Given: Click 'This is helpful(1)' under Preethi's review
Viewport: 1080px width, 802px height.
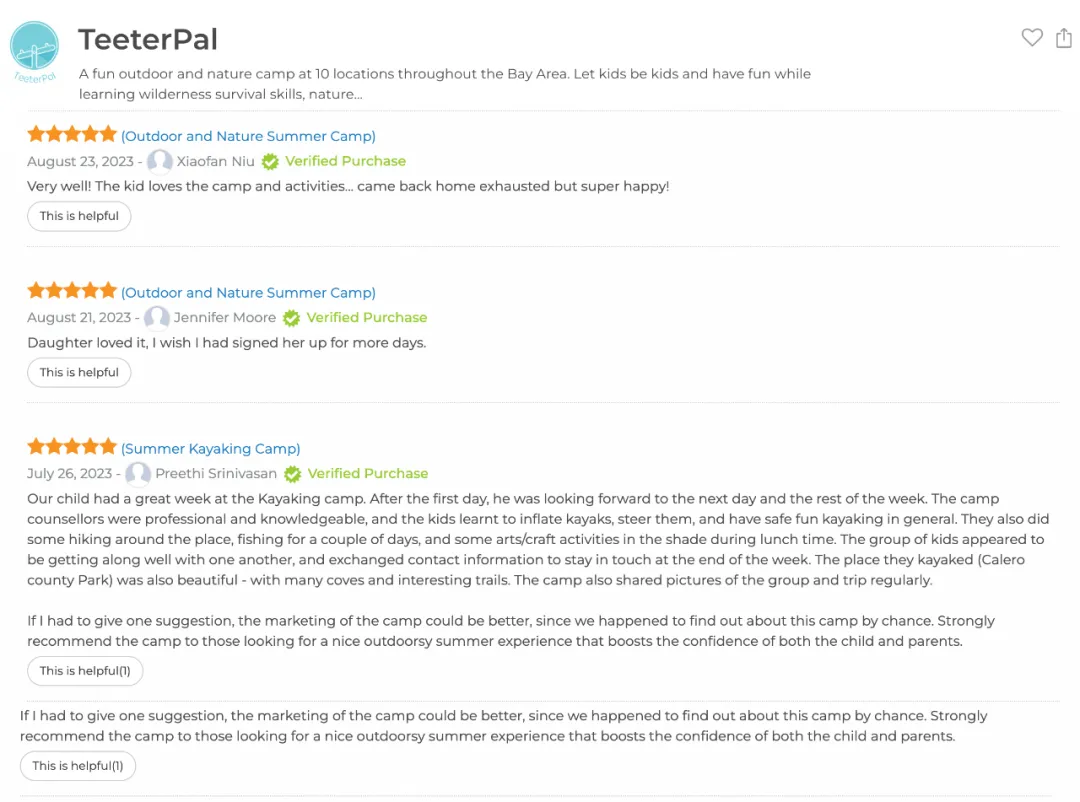Looking at the screenshot, I should [x=85, y=671].
